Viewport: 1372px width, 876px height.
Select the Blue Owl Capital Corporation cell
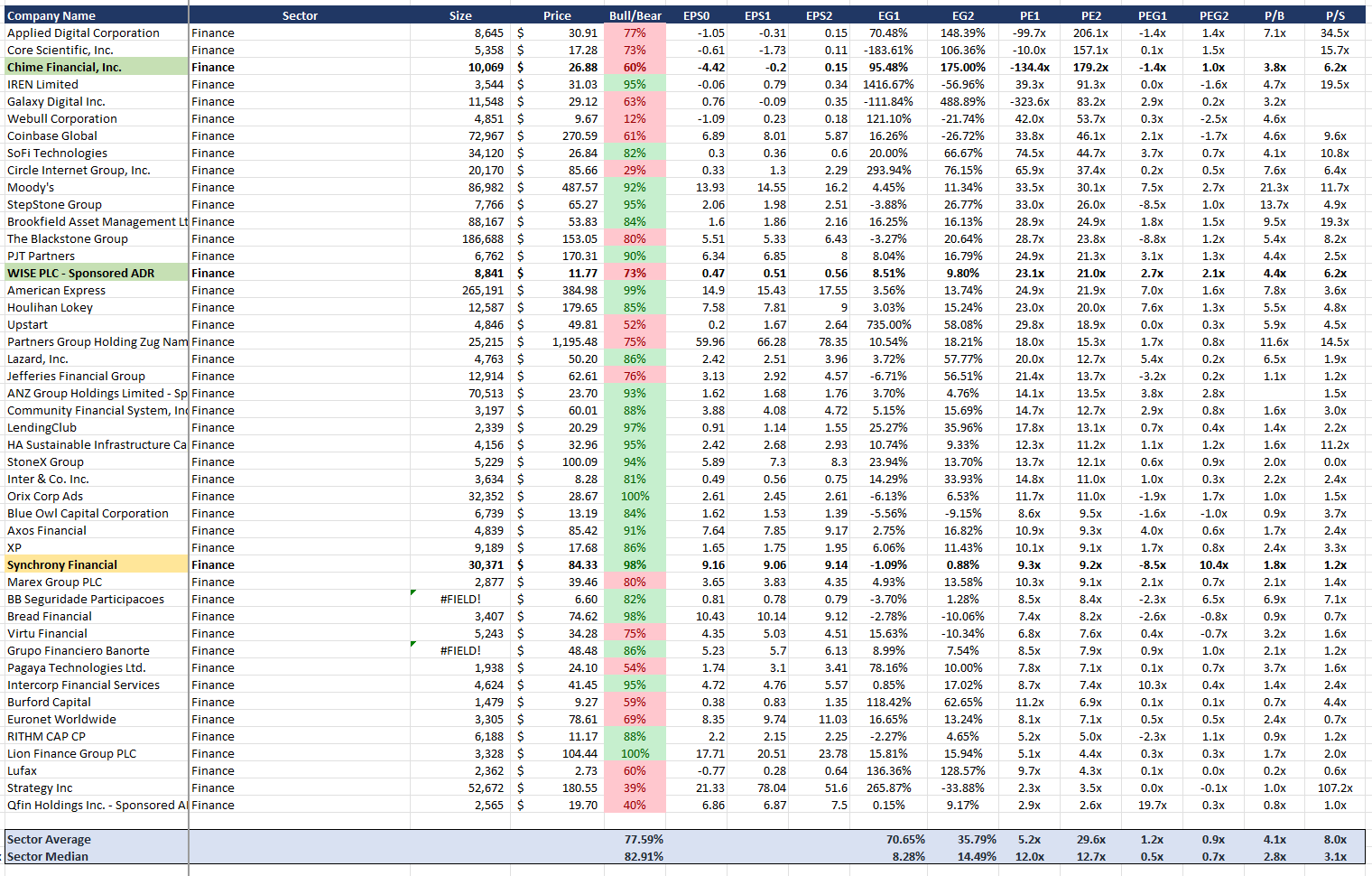click(96, 513)
